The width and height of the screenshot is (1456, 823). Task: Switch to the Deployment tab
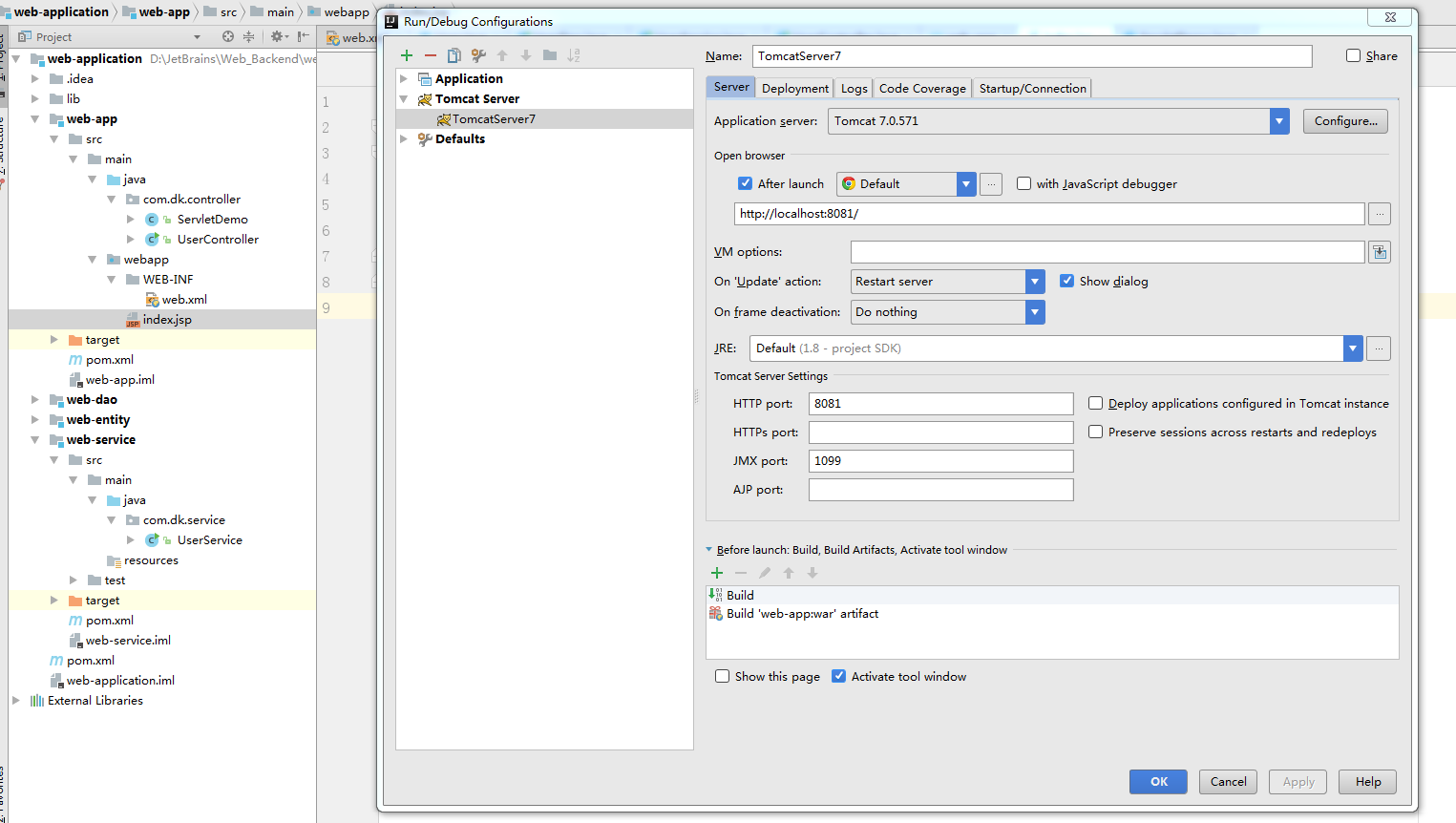[795, 88]
